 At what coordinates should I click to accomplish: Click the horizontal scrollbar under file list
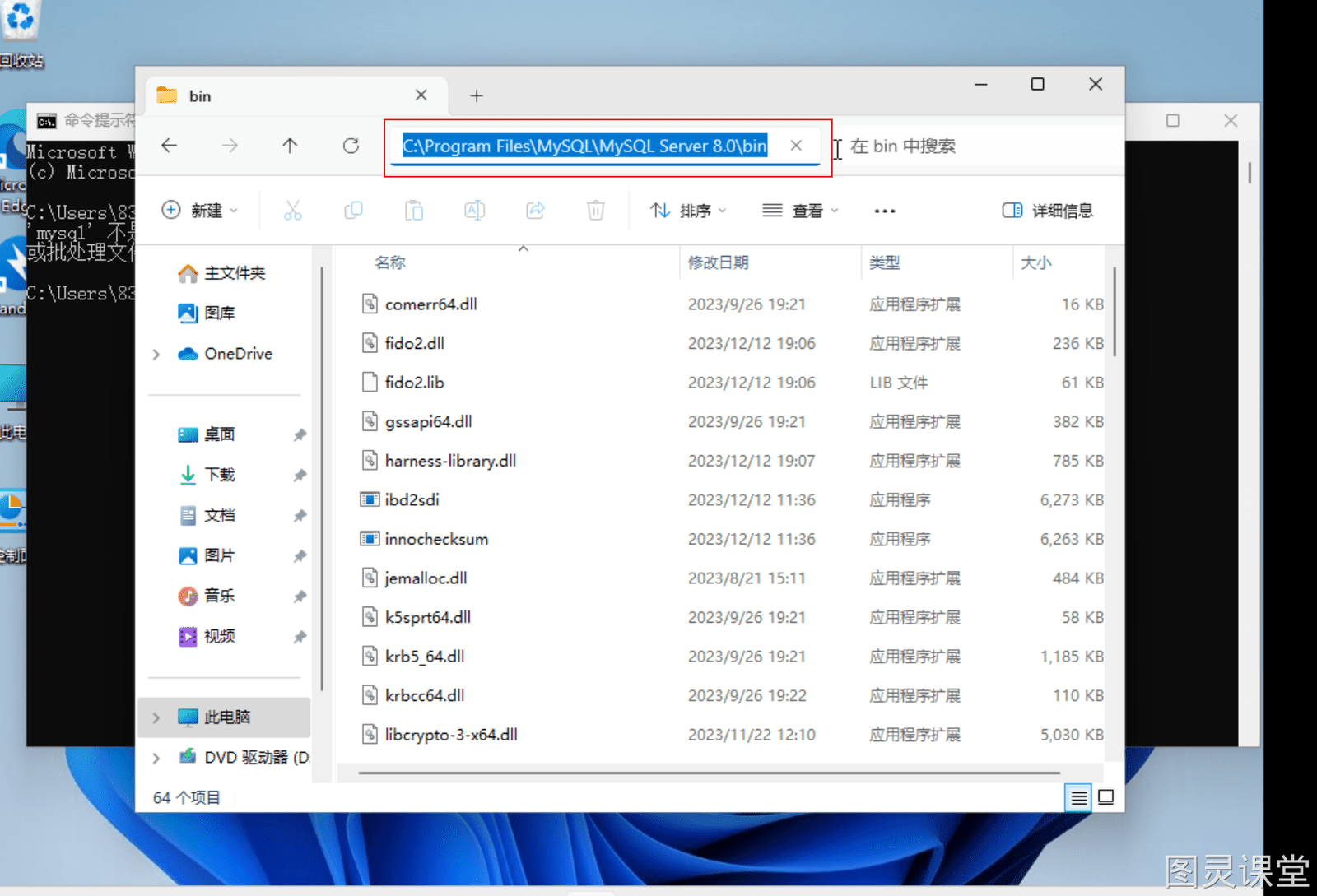710,773
